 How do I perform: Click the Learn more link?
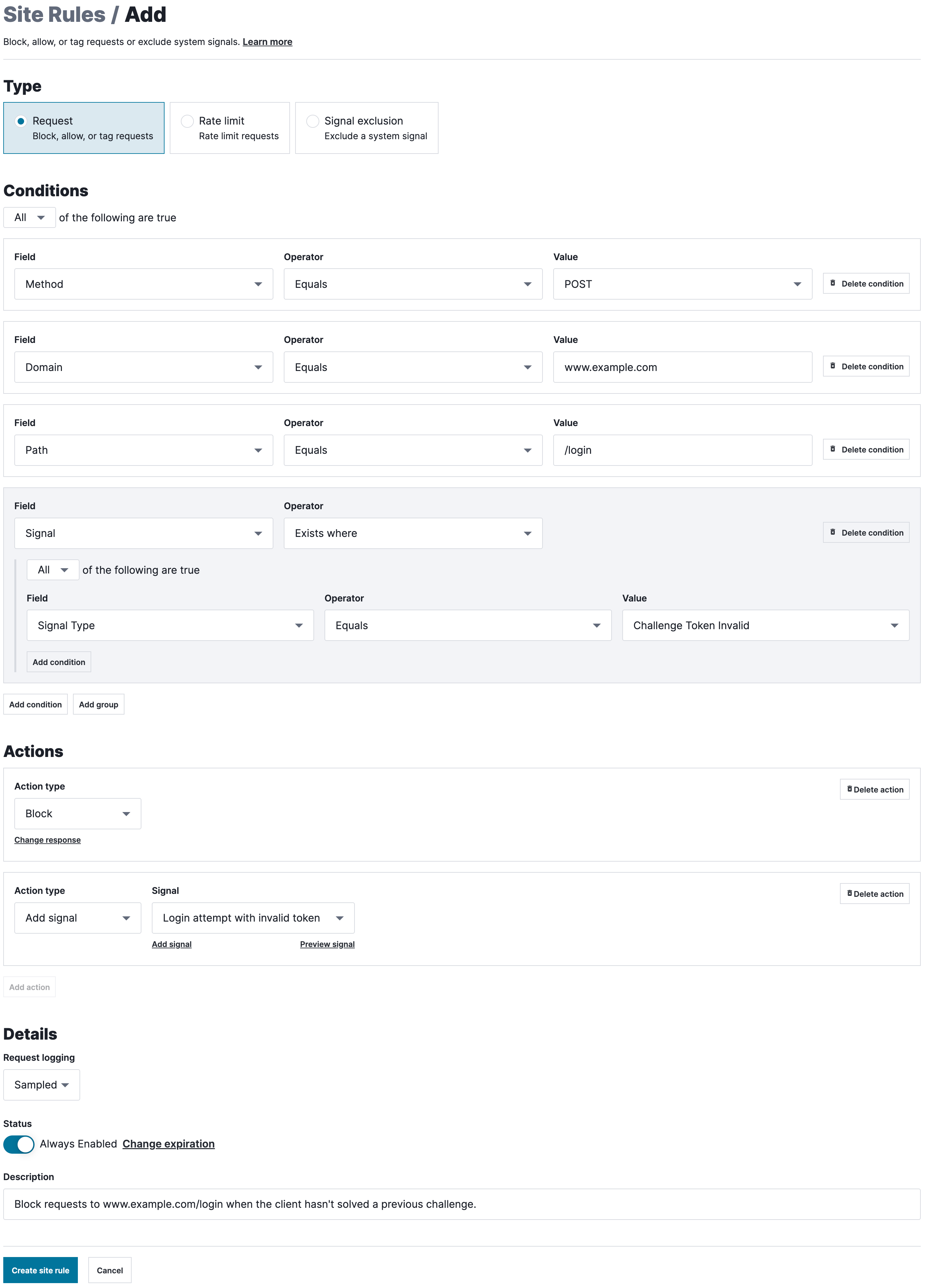point(267,41)
